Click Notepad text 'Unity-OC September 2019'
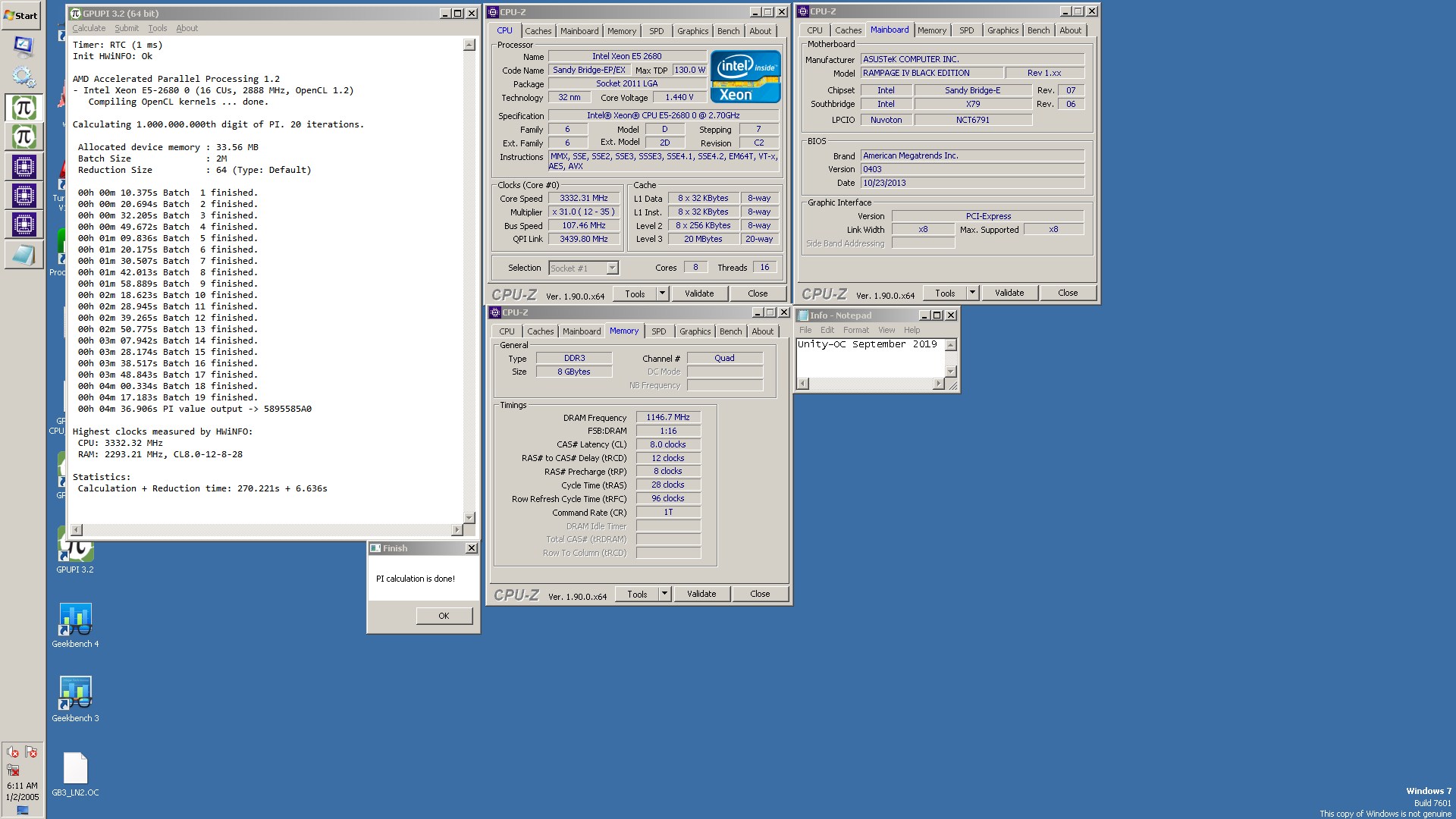 [867, 344]
